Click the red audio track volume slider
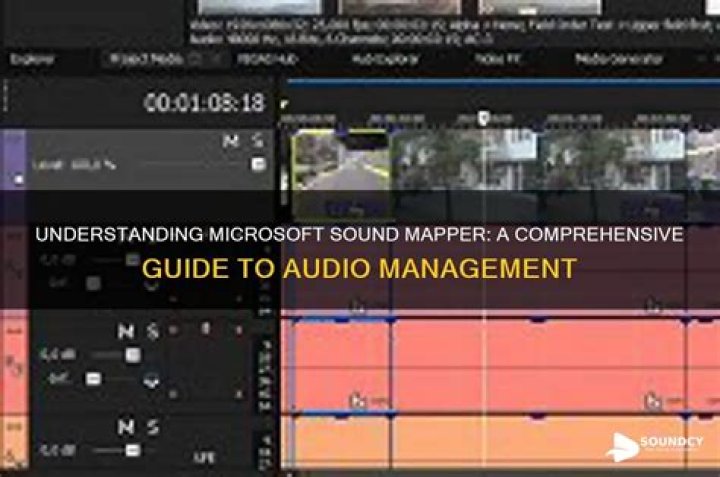The width and height of the screenshot is (720, 477). [x=131, y=355]
